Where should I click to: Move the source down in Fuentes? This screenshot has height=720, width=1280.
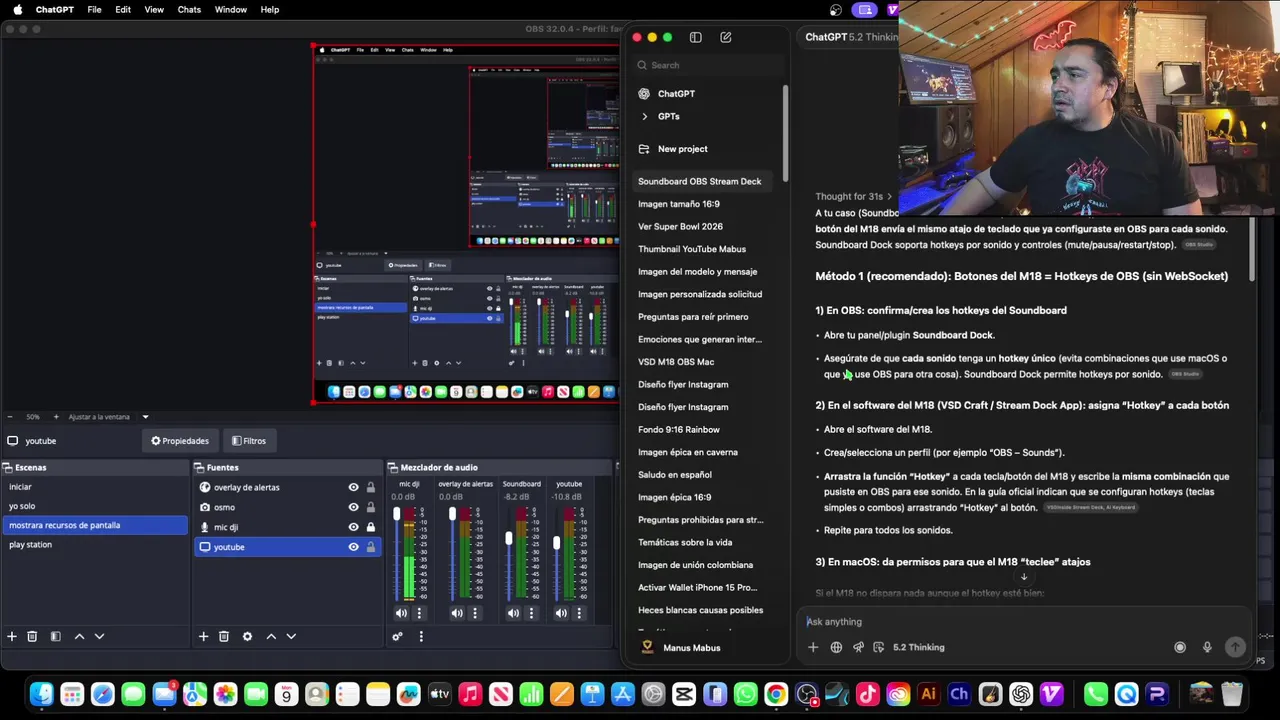point(291,636)
